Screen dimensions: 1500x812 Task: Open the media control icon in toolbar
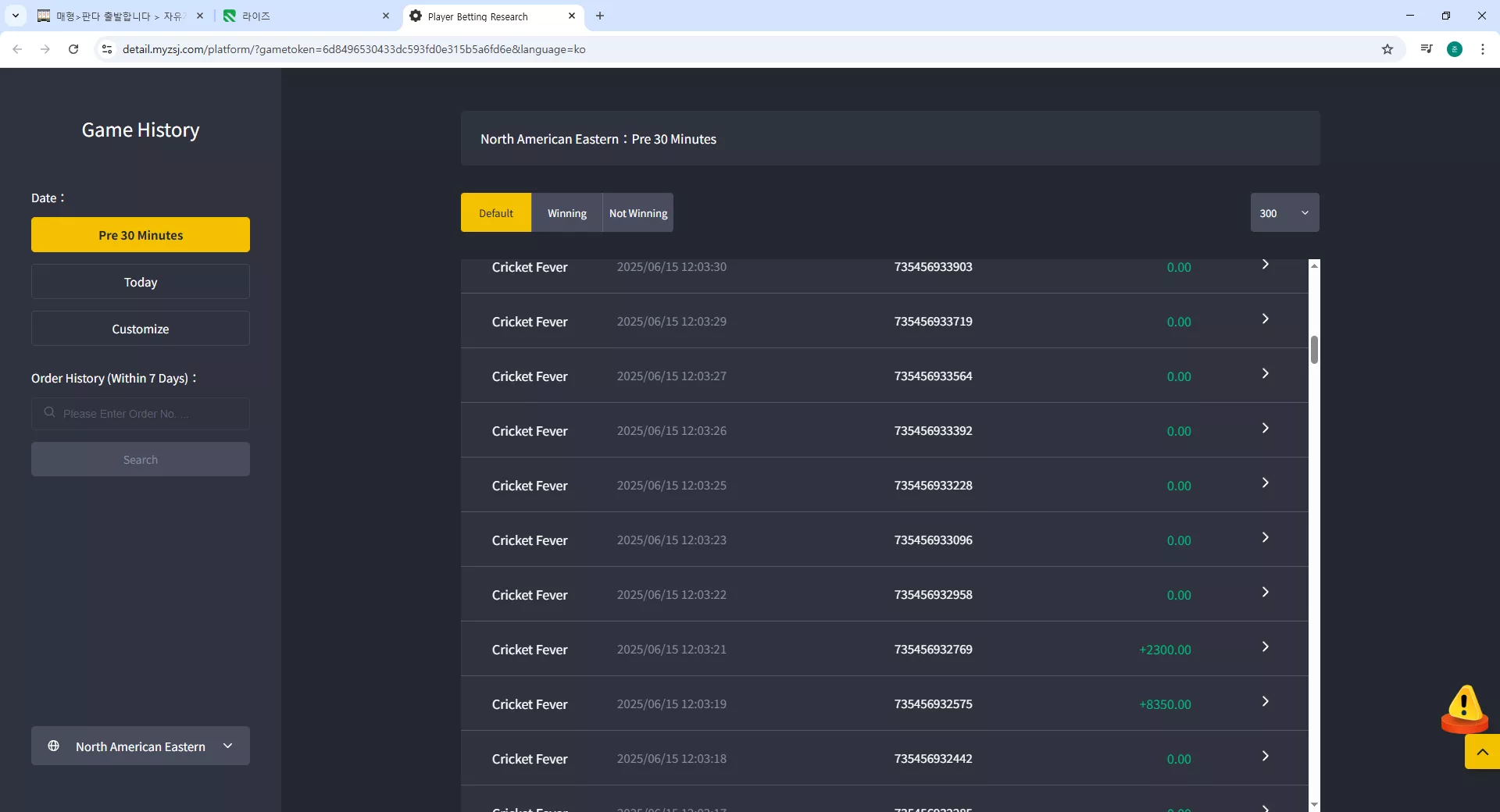(x=1427, y=49)
